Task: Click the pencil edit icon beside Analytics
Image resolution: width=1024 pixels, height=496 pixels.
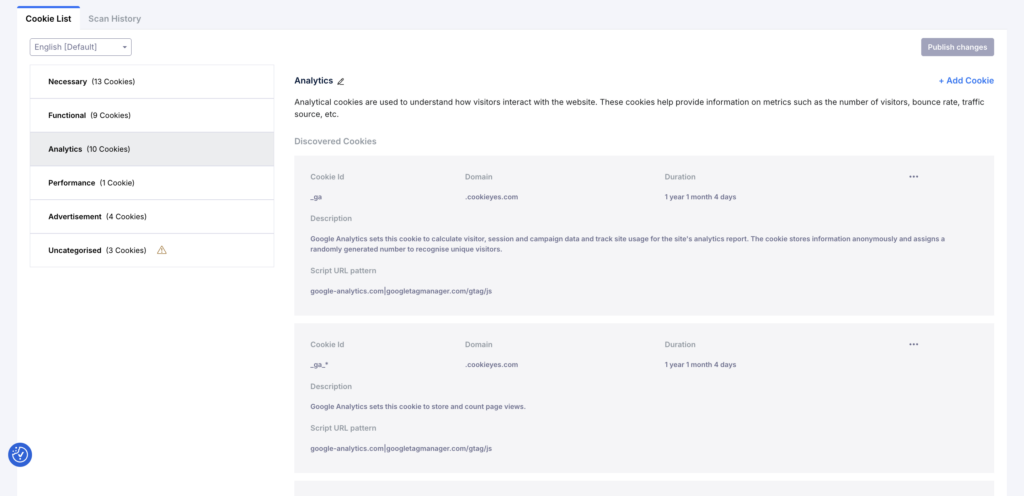Action: [341, 81]
